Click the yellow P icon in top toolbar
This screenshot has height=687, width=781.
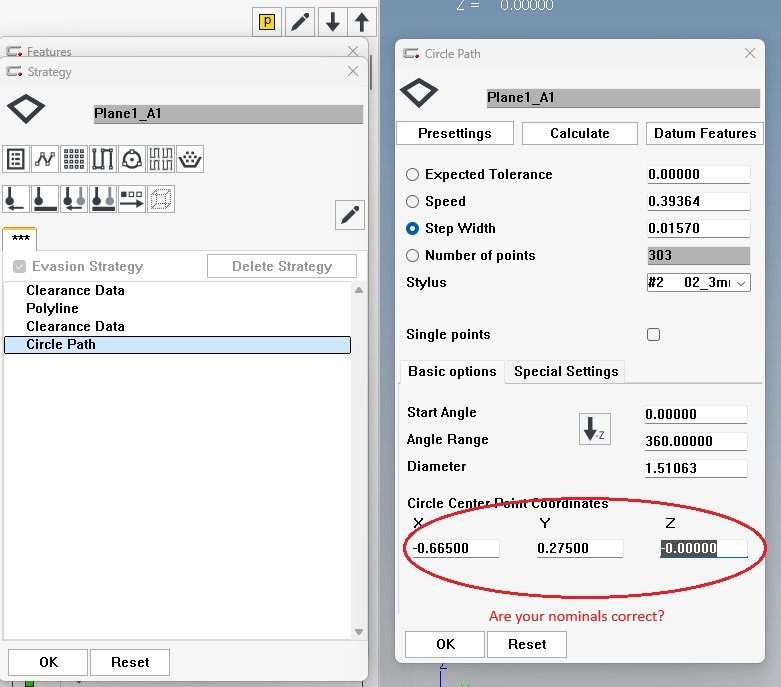267,22
